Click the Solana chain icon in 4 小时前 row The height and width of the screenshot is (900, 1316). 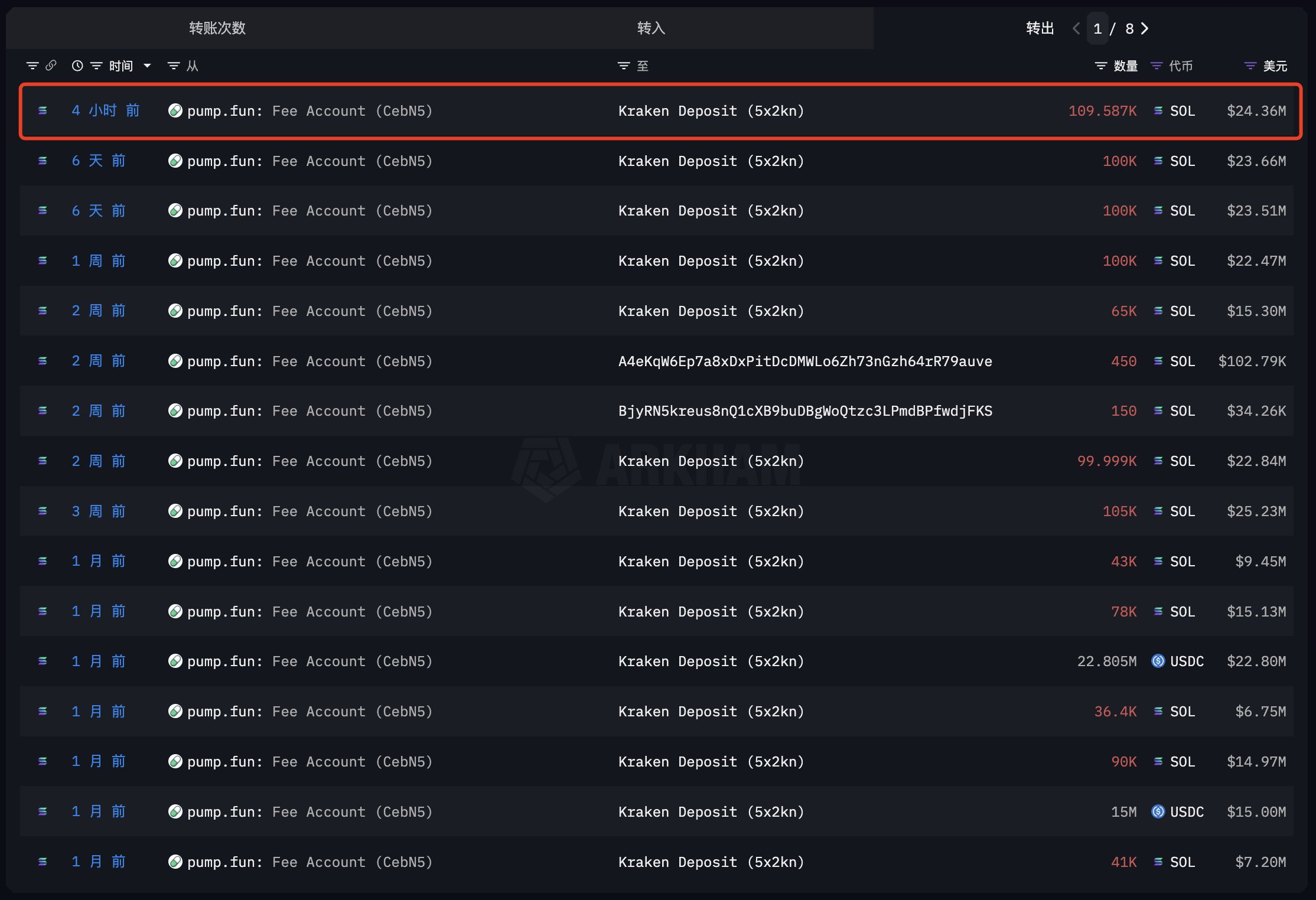pos(43,110)
